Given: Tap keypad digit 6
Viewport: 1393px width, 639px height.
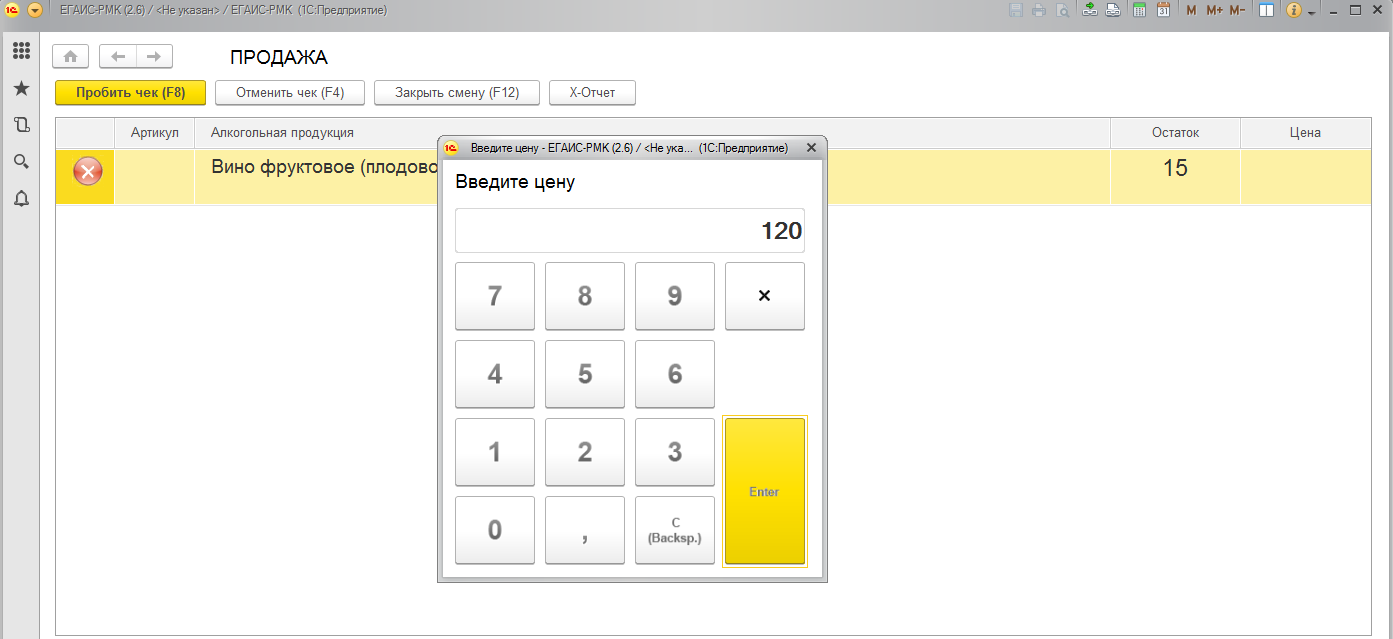Looking at the screenshot, I should pos(675,374).
